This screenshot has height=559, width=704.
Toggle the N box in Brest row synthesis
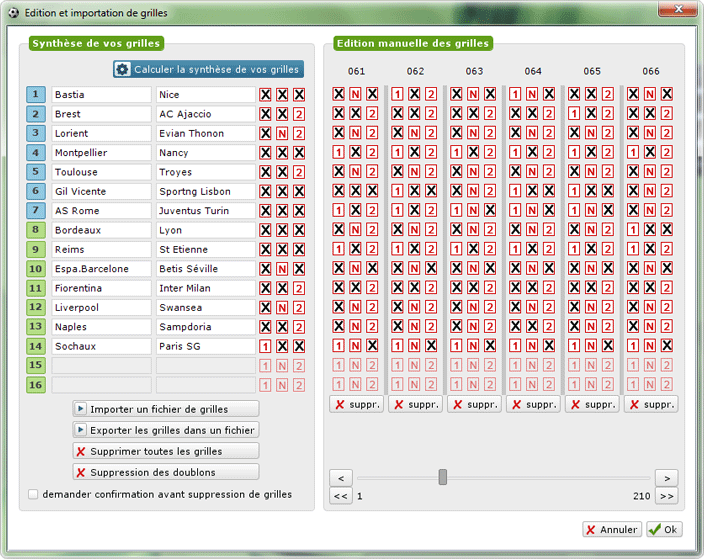(282, 114)
